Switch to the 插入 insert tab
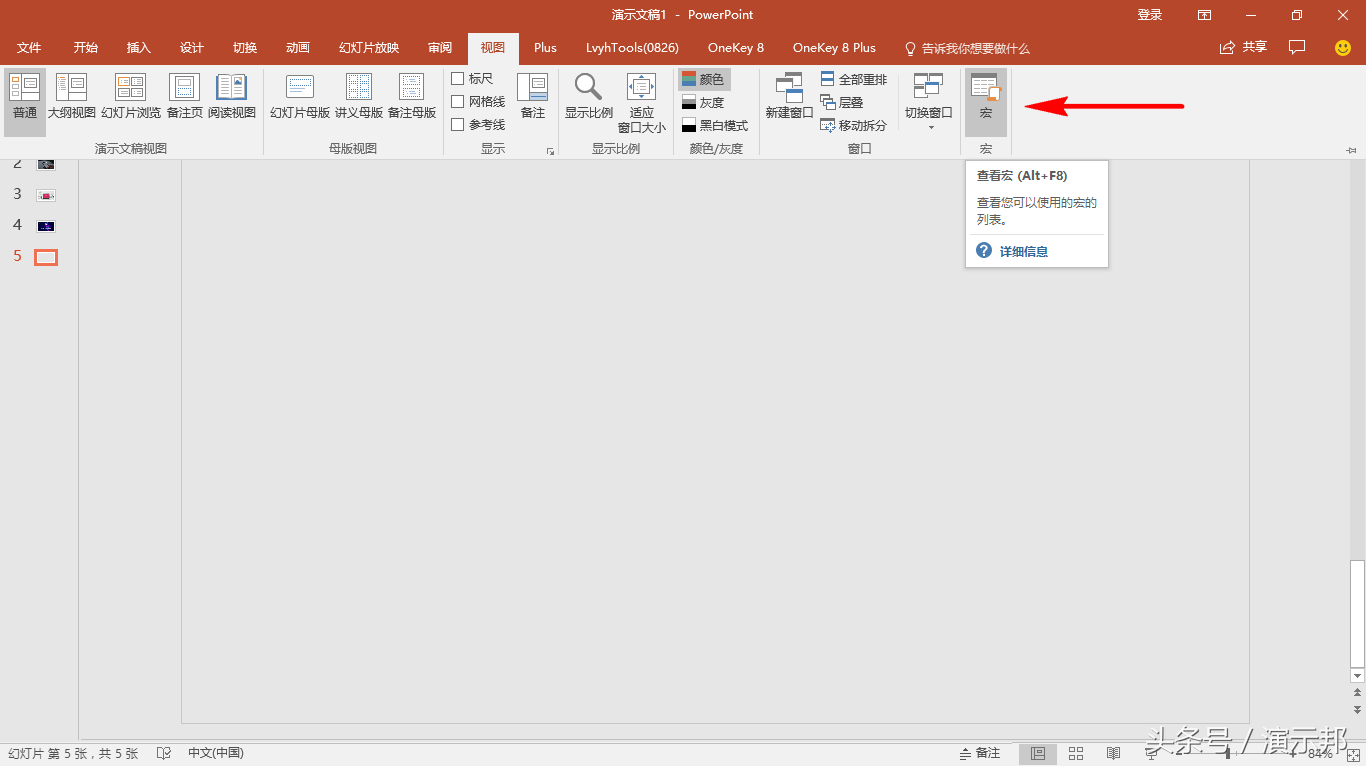The image size is (1366, 766). click(139, 48)
